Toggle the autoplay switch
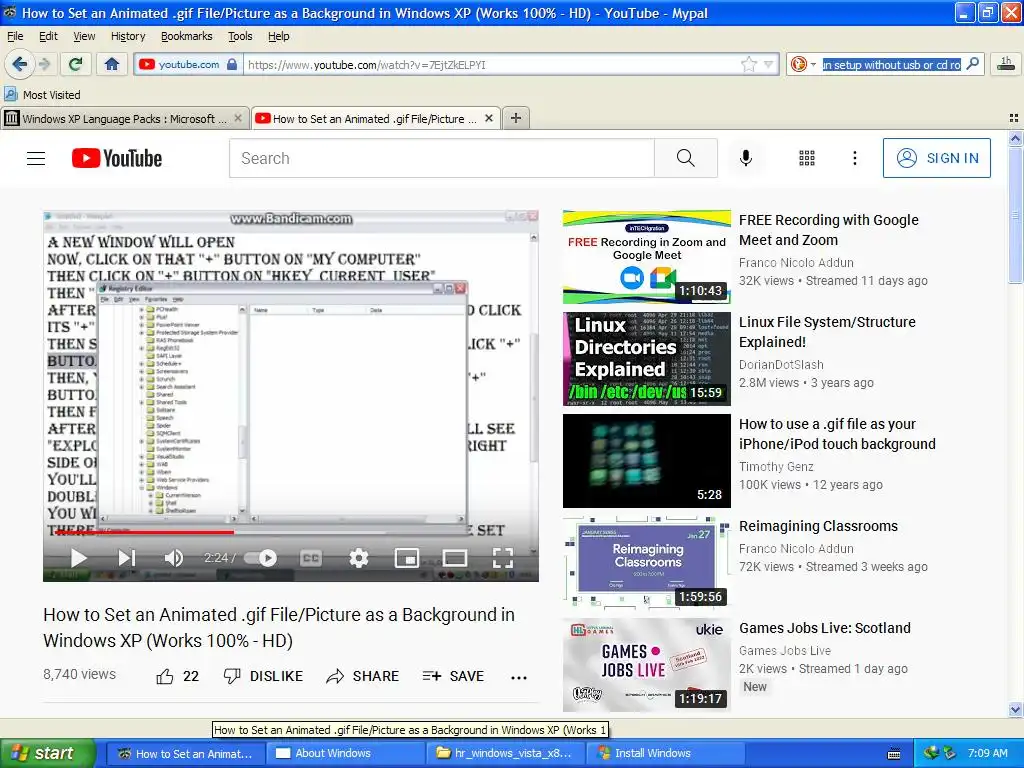The width and height of the screenshot is (1024, 768). [x=261, y=558]
